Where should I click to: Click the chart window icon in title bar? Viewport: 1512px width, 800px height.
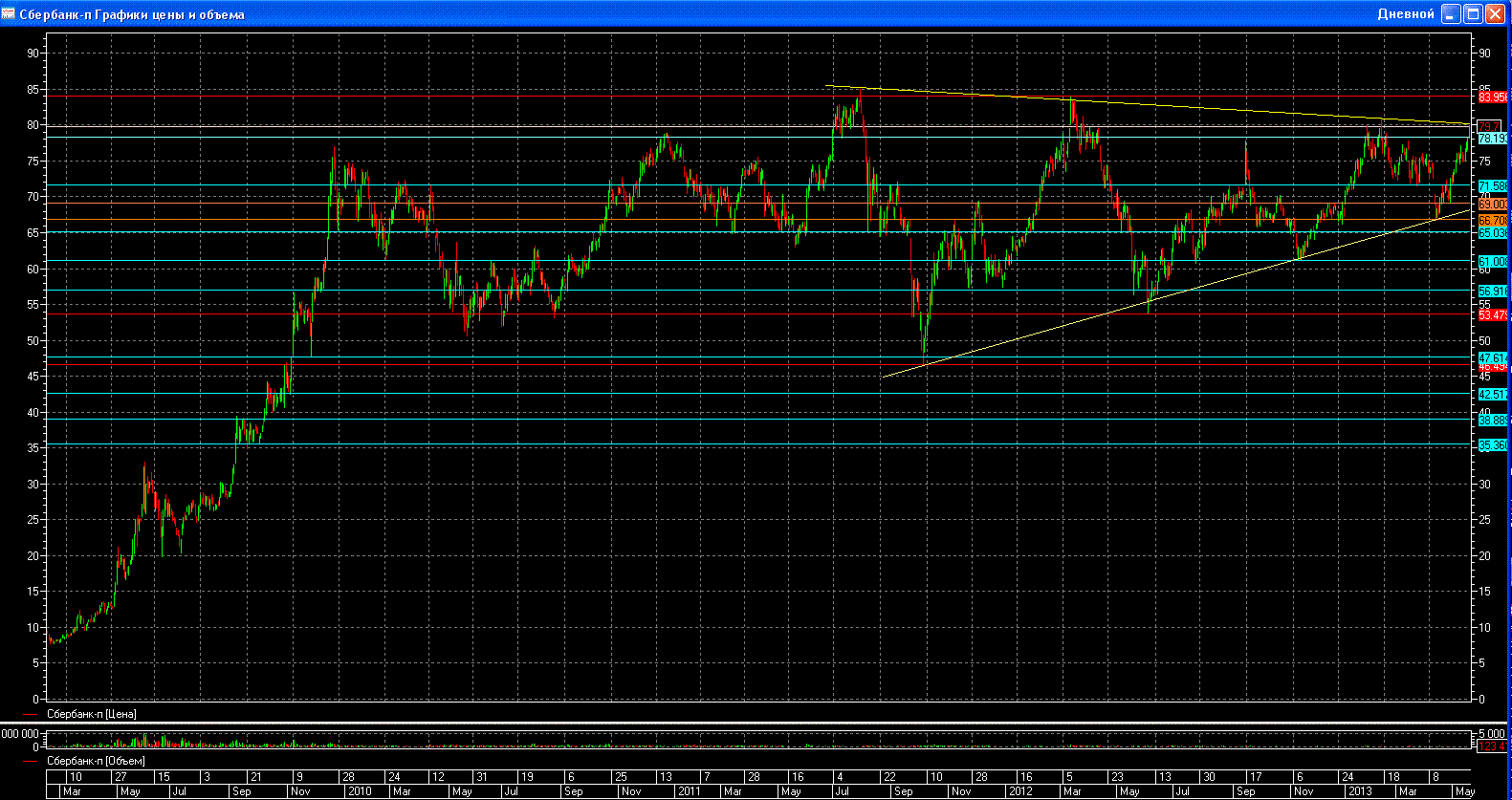click(9, 14)
